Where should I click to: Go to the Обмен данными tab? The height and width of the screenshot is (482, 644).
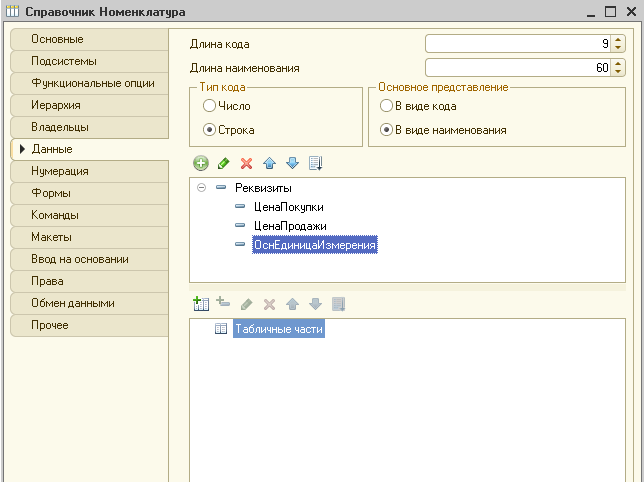click(90, 303)
